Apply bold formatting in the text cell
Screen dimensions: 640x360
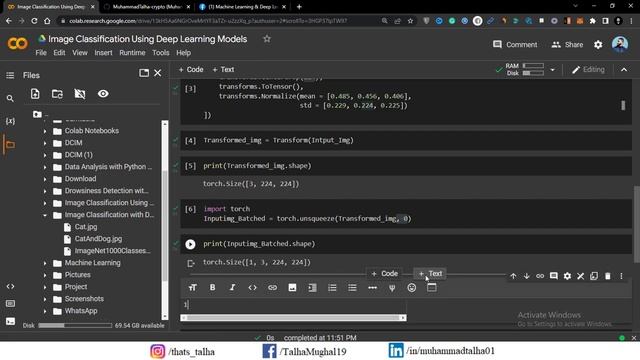[x=213, y=288]
